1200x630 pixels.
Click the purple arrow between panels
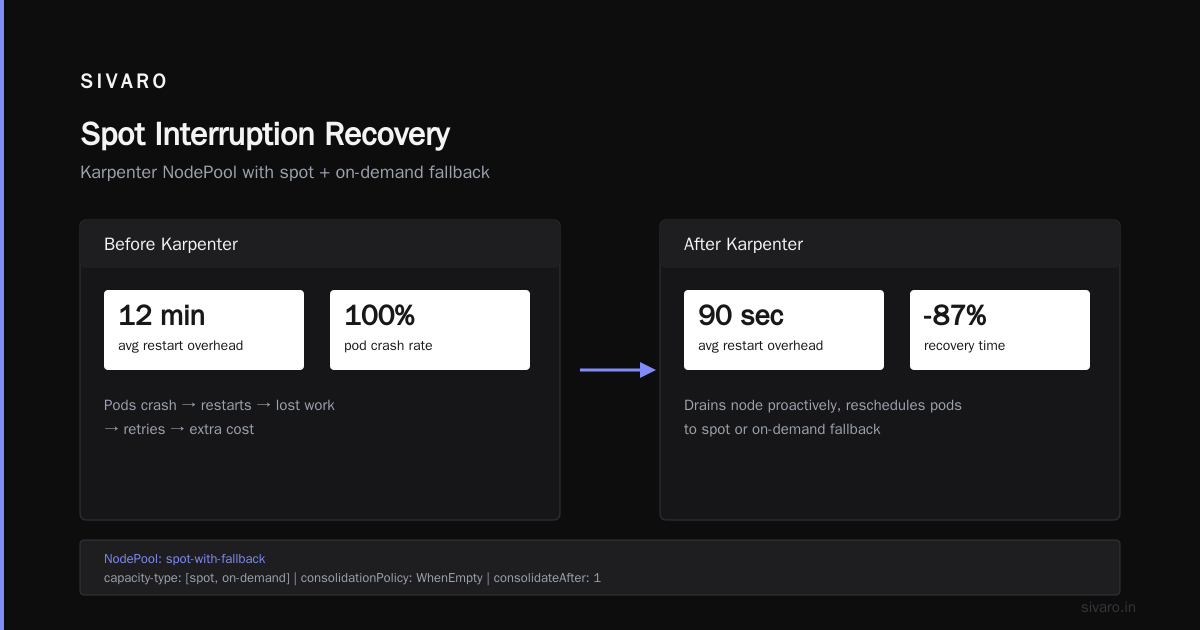pos(618,370)
